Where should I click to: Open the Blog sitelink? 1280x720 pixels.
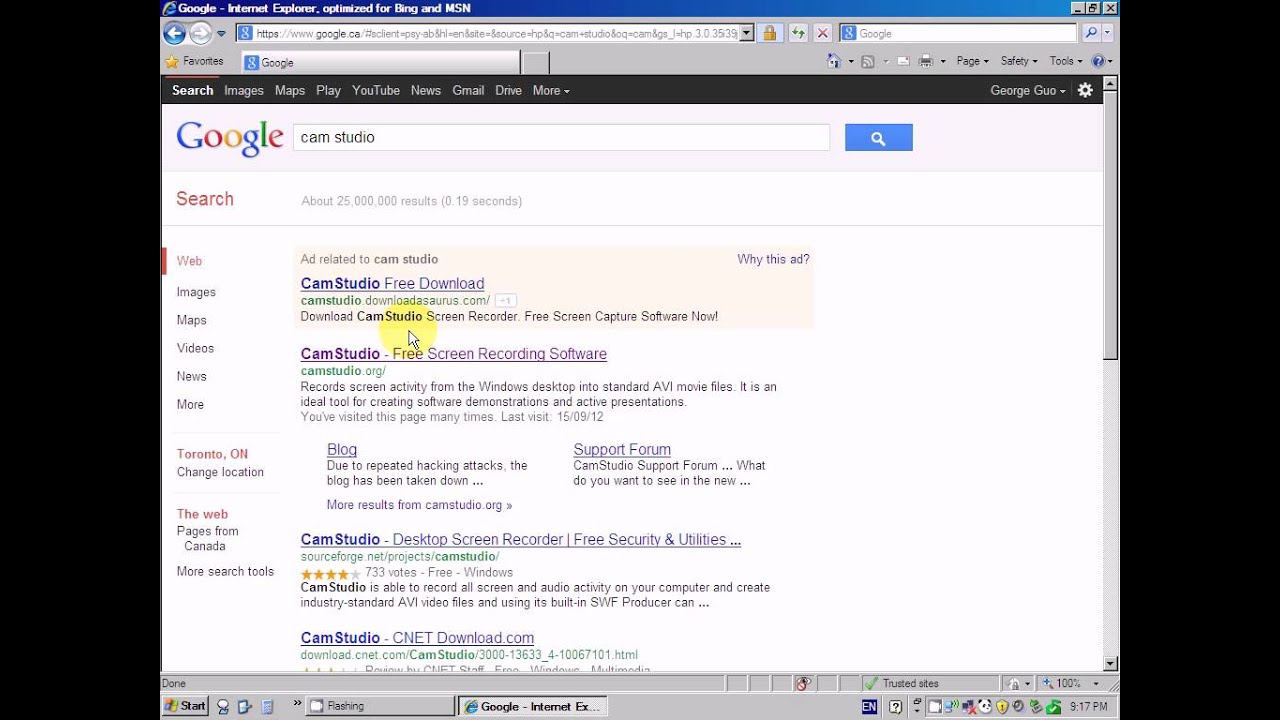[342, 450]
